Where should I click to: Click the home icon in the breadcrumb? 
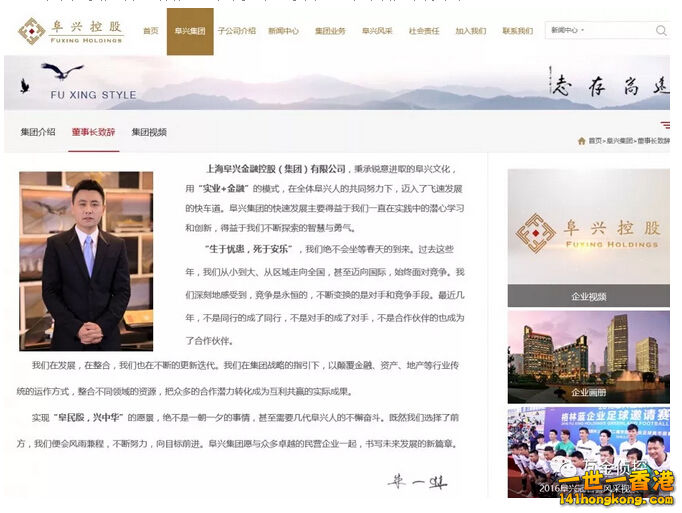click(582, 141)
